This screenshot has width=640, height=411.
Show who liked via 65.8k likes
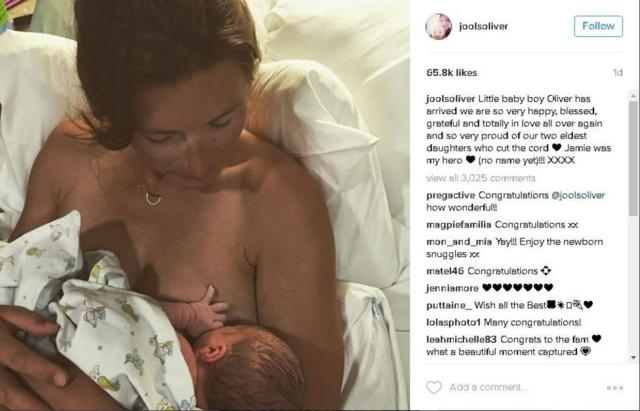click(451, 73)
